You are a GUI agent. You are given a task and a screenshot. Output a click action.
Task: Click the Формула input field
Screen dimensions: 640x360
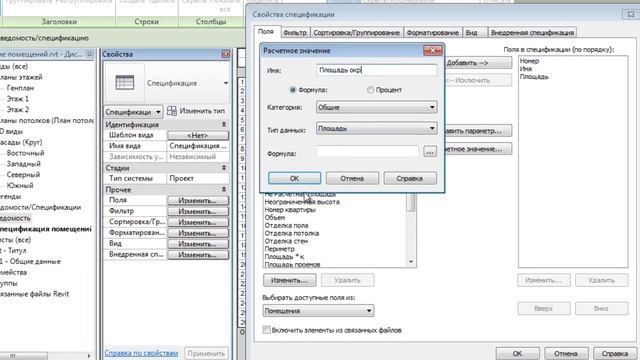point(367,152)
